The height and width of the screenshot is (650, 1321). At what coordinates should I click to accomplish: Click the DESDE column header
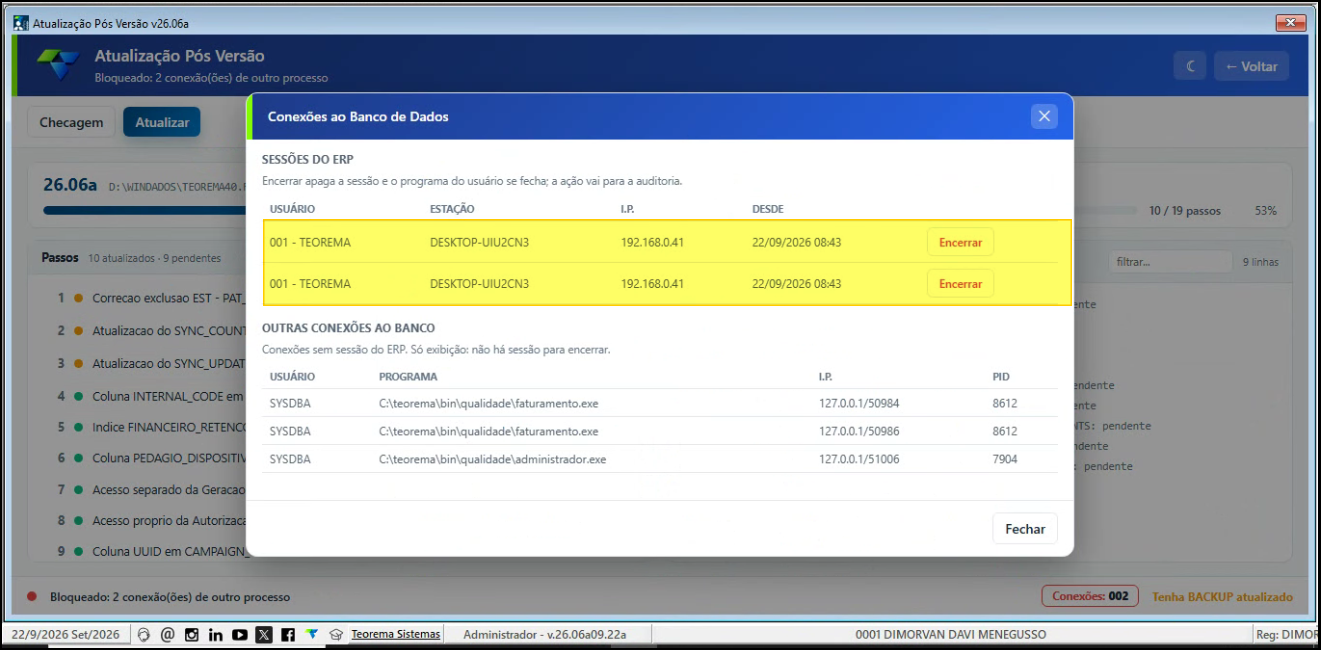768,209
